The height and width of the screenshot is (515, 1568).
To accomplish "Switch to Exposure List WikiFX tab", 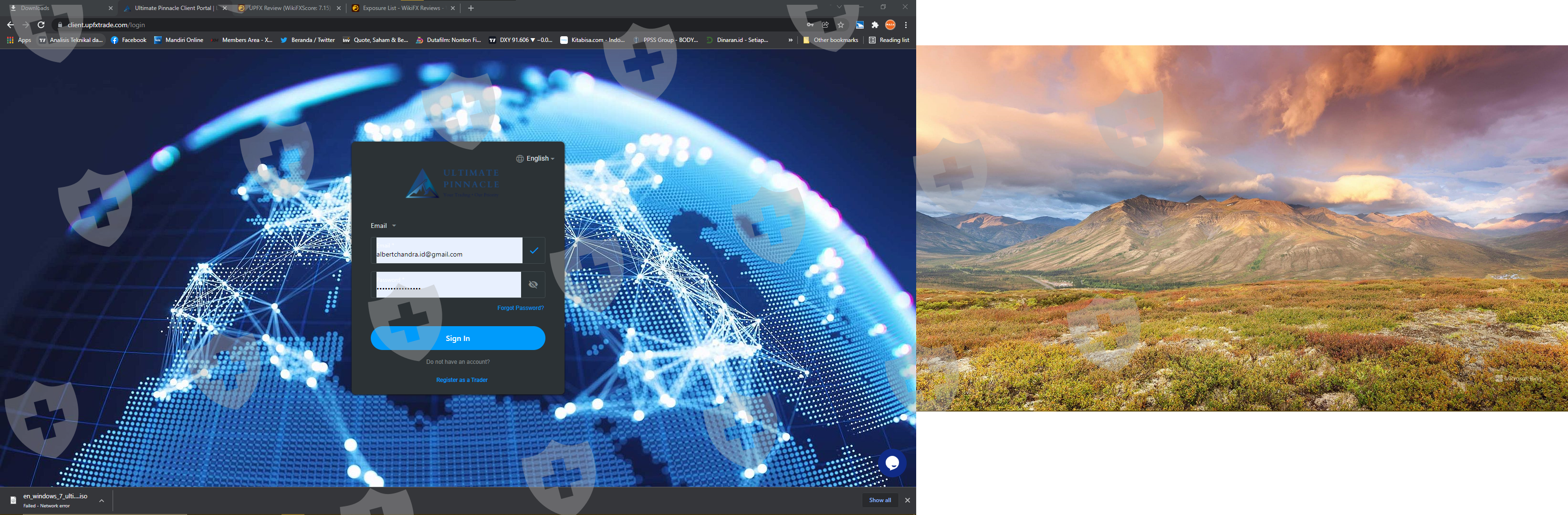I will point(400,8).
